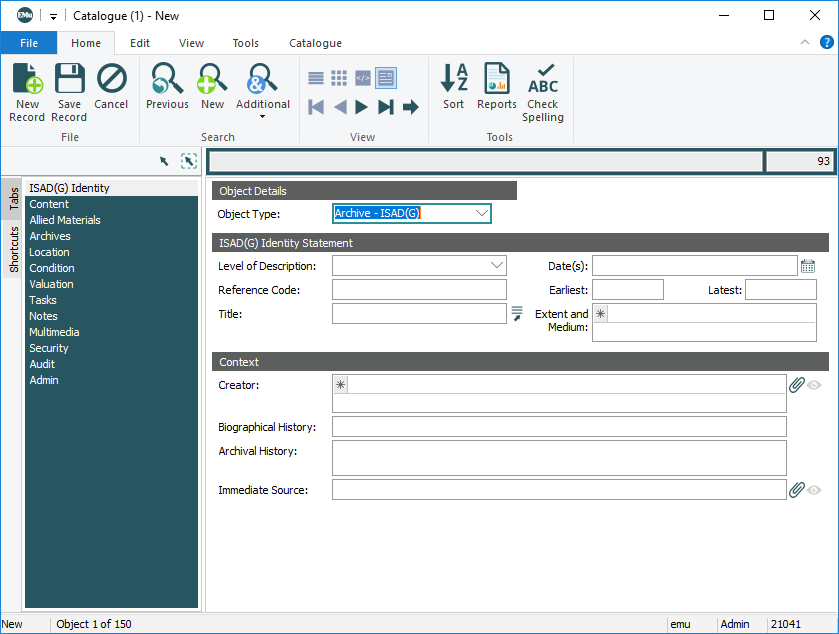The image size is (839, 634).
Task: Run Check Spelling
Action: click(543, 80)
